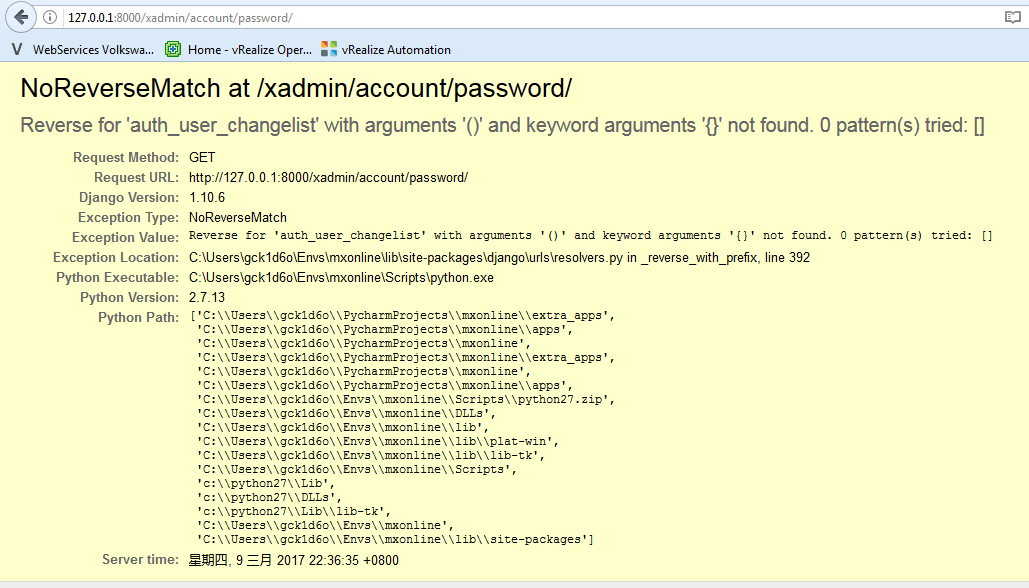Select the Exception Value monospace text
Viewport: 1029px width, 588px height.
click(591, 236)
